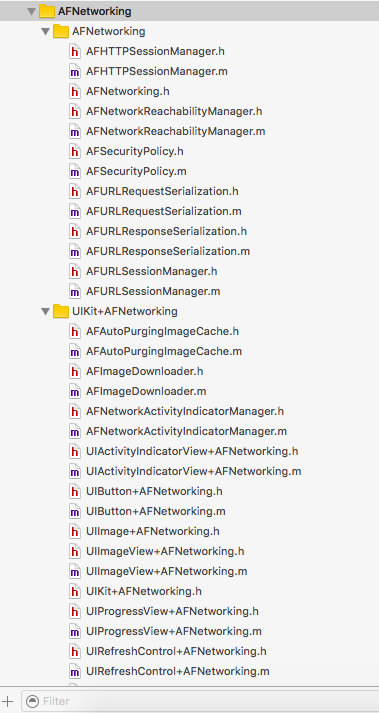Click the filter scope icon beside Filter

32,701
